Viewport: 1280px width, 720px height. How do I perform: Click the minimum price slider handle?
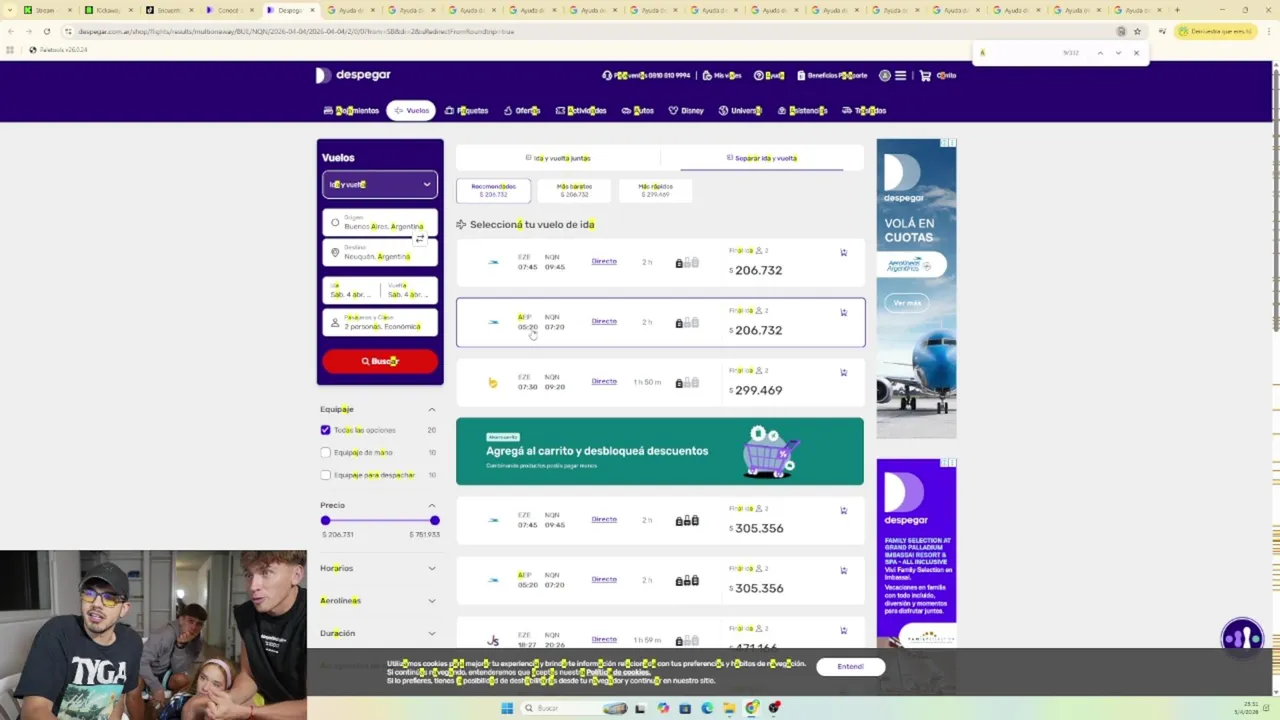325,520
